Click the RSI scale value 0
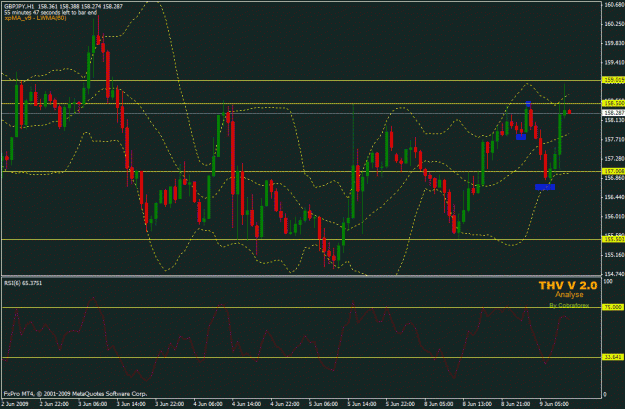Image resolution: width=625 pixels, height=409 pixels. [x=605, y=394]
